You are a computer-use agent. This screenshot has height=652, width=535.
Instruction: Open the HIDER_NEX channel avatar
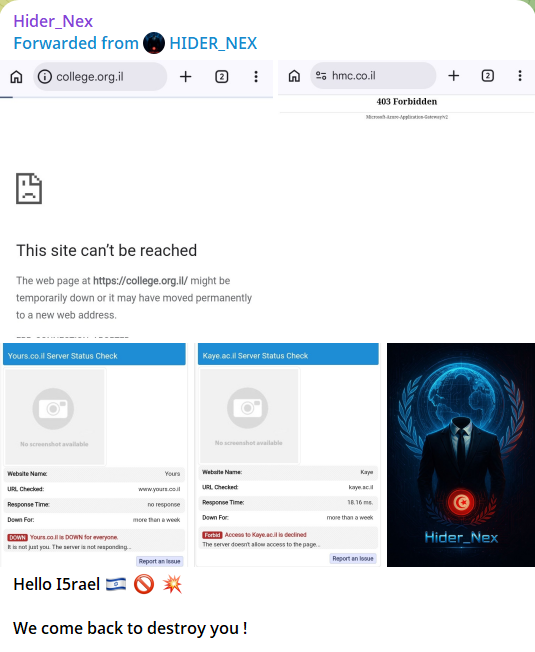click(154, 43)
